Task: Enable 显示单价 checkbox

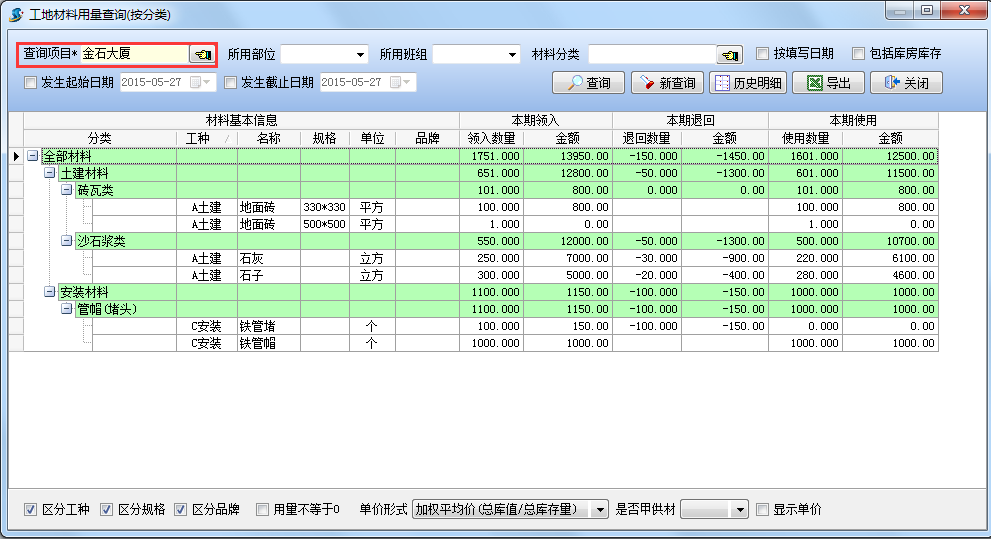Action: [x=763, y=509]
